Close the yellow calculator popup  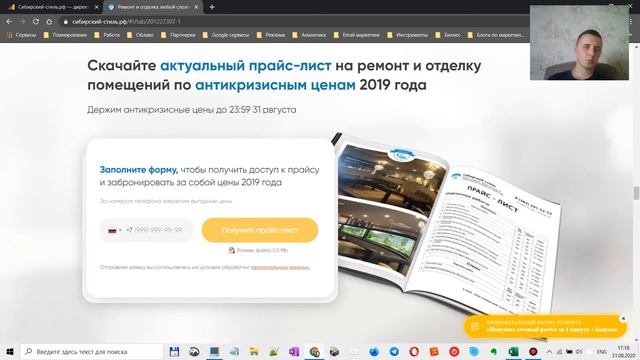[623, 318]
